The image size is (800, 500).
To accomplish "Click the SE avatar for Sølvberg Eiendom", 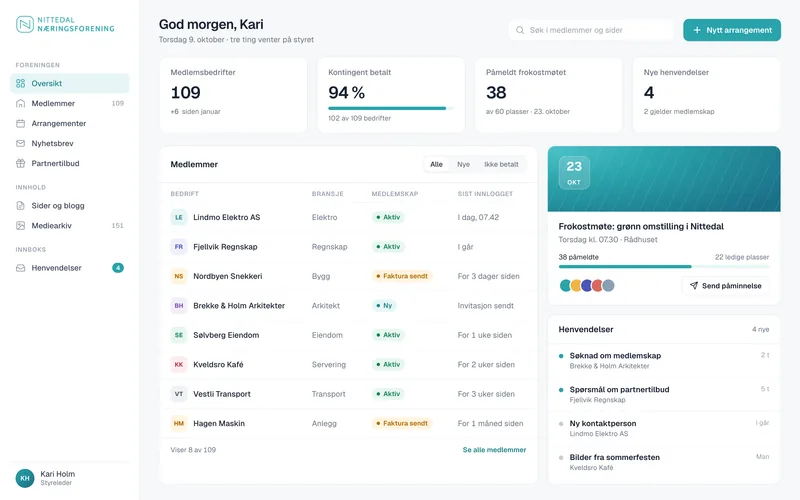I will tap(179, 335).
